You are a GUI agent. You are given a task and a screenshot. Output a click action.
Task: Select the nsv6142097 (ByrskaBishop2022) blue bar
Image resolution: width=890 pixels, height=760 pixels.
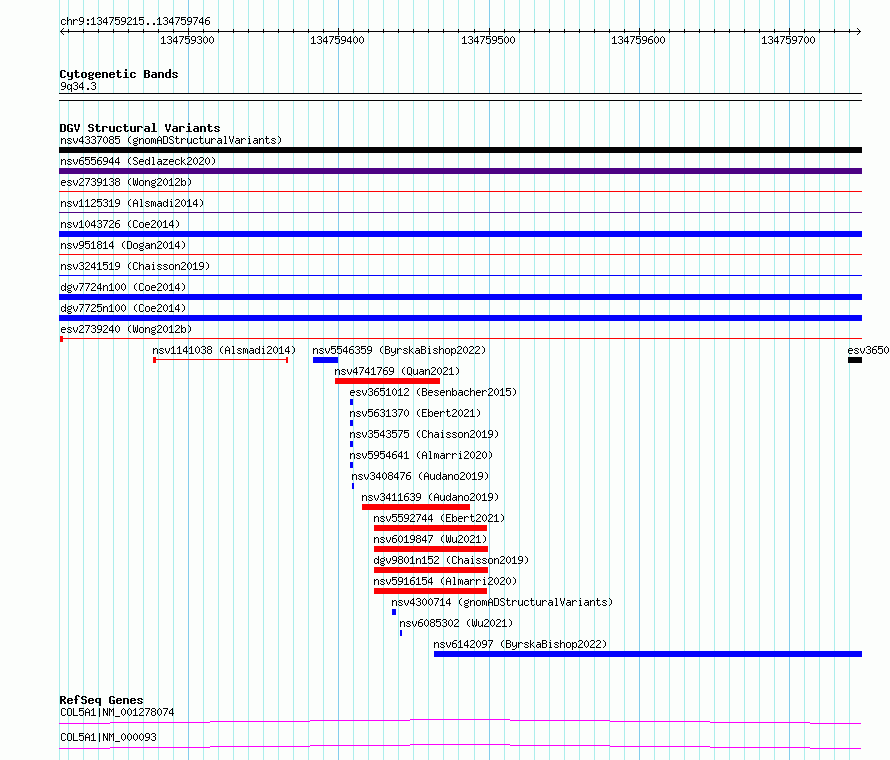648,654
